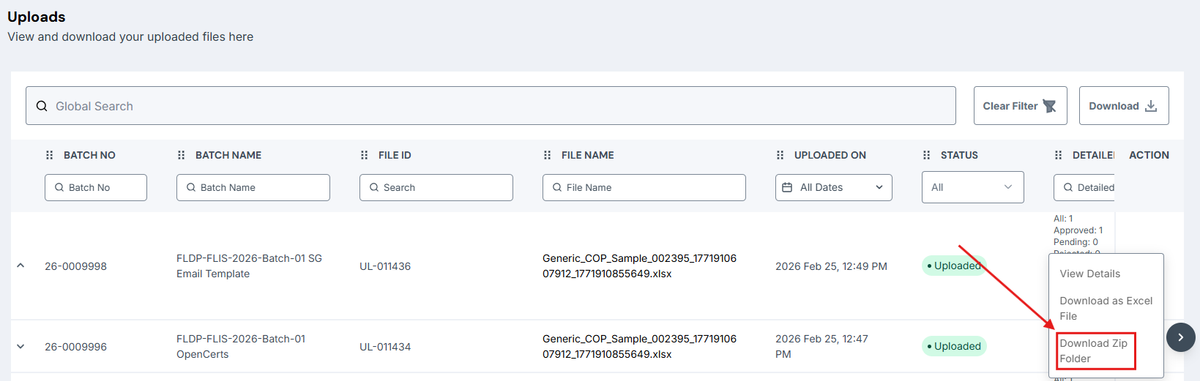Click upload date 2026 Feb 25, 12:49 PM
The height and width of the screenshot is (381, 1200).
832,266
